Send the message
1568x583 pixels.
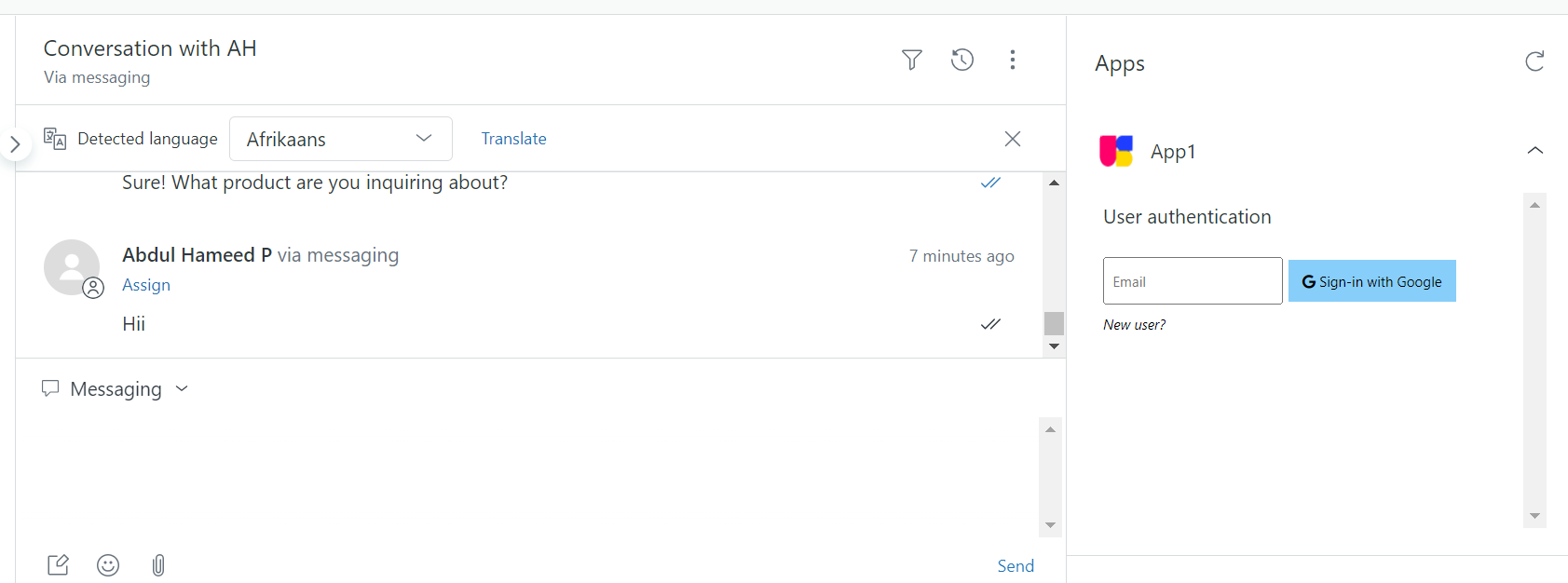[x=1016, y=566]
